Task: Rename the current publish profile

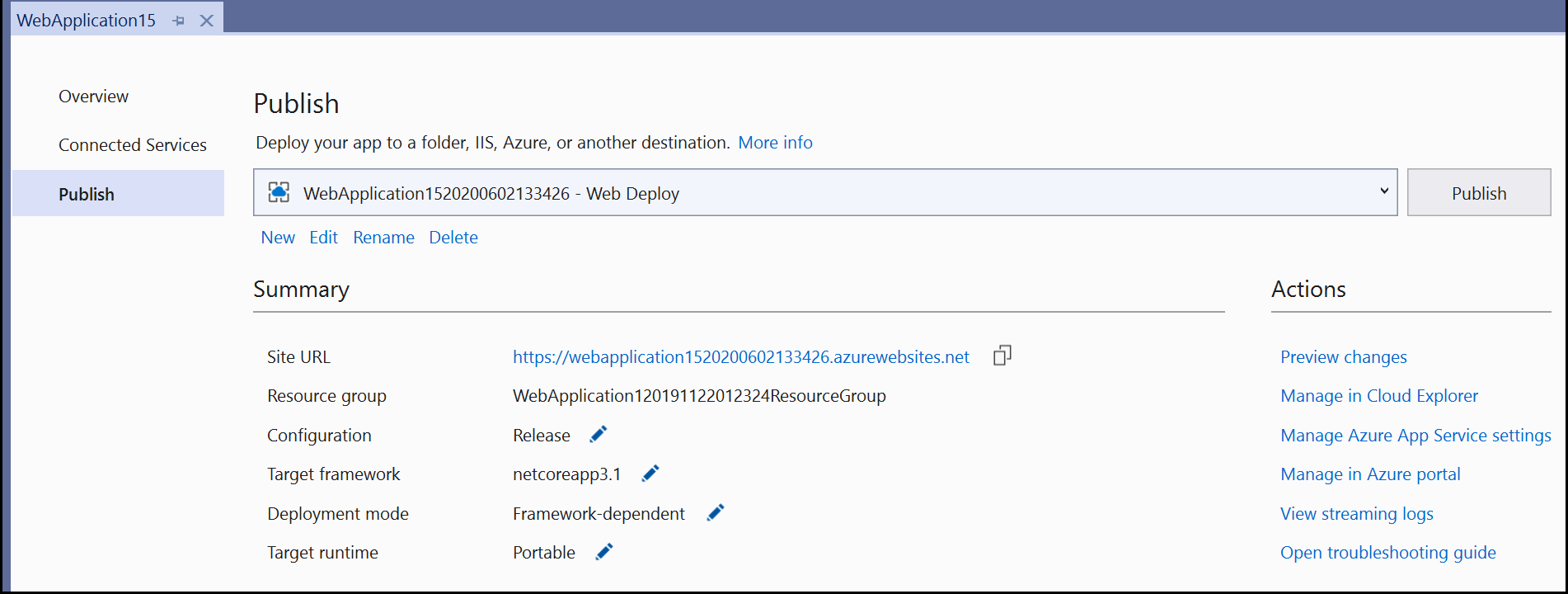Action: pos(383,238)
